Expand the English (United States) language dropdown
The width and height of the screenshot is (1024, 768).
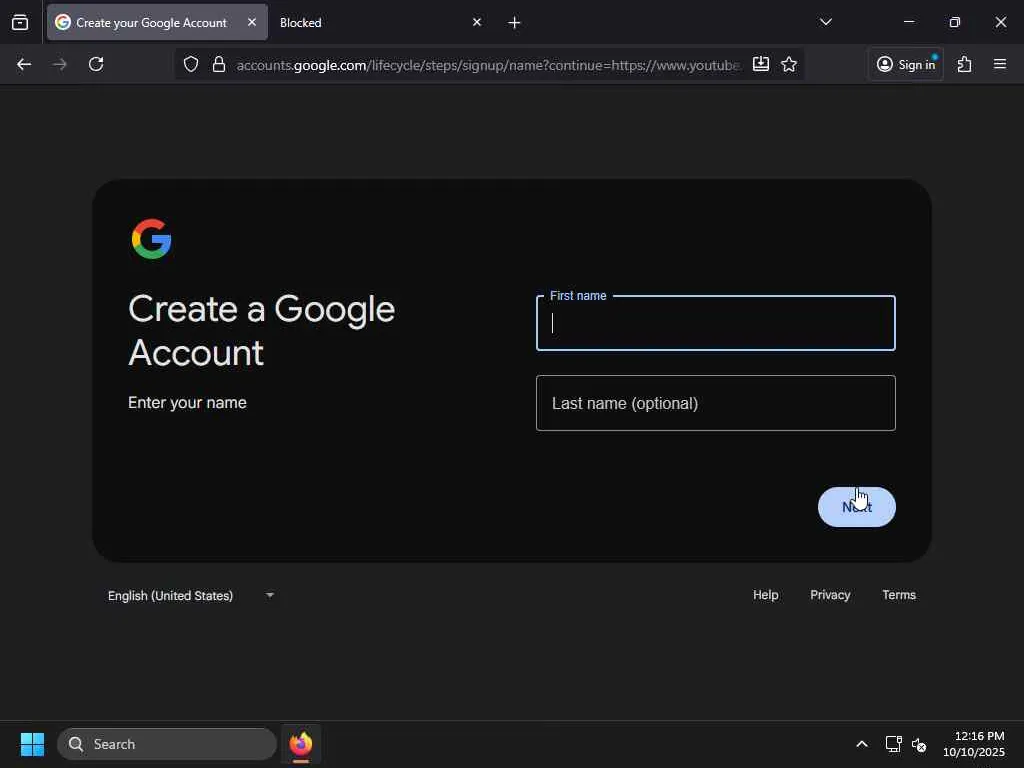tap(191, 596)
